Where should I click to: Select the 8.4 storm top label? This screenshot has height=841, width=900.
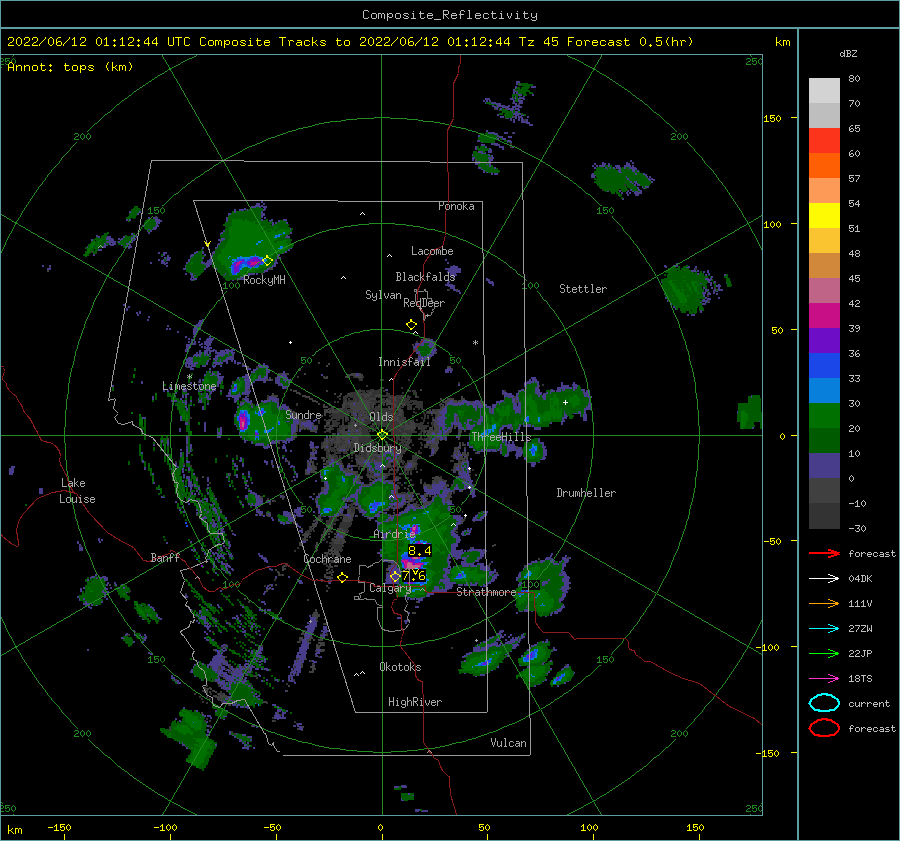tap(420, 551)
